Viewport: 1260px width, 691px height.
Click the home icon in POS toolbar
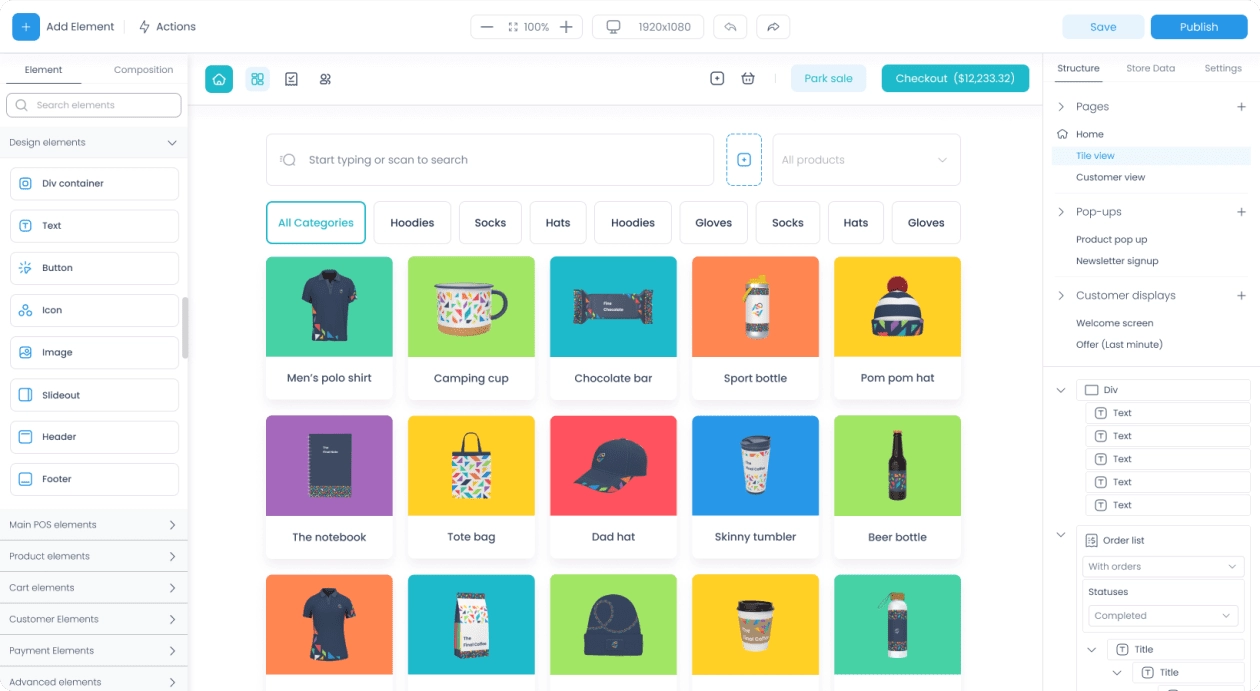(x=219, y=79)
